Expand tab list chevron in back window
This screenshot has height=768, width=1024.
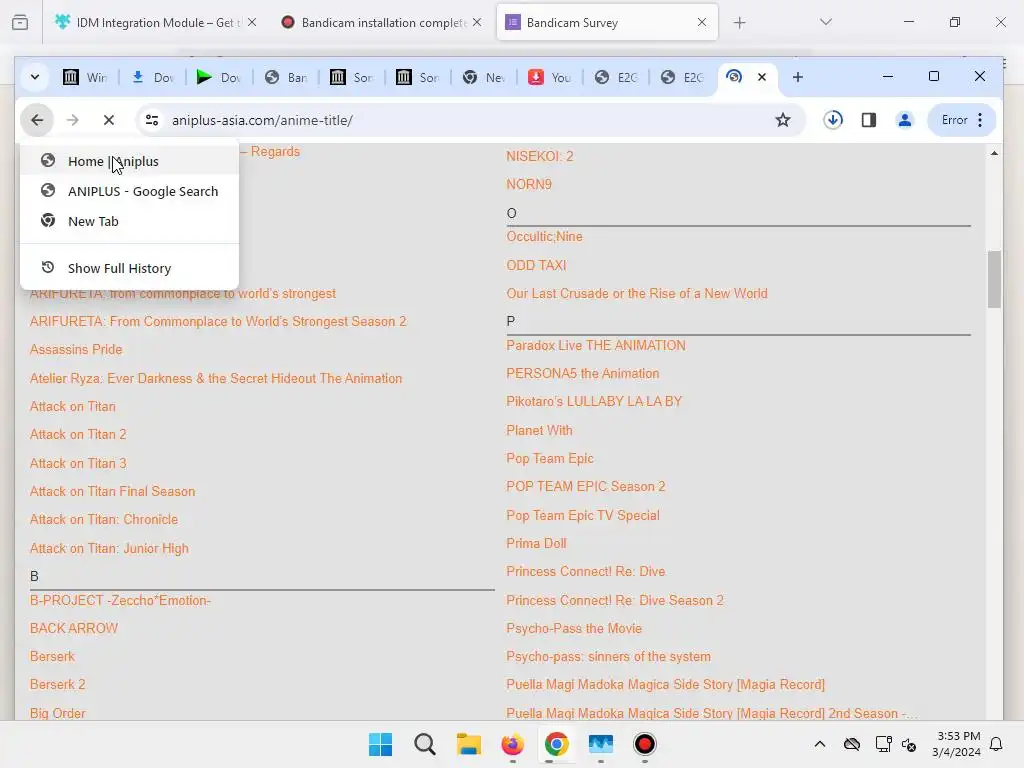pyautogui.click(x=825, y=22)
